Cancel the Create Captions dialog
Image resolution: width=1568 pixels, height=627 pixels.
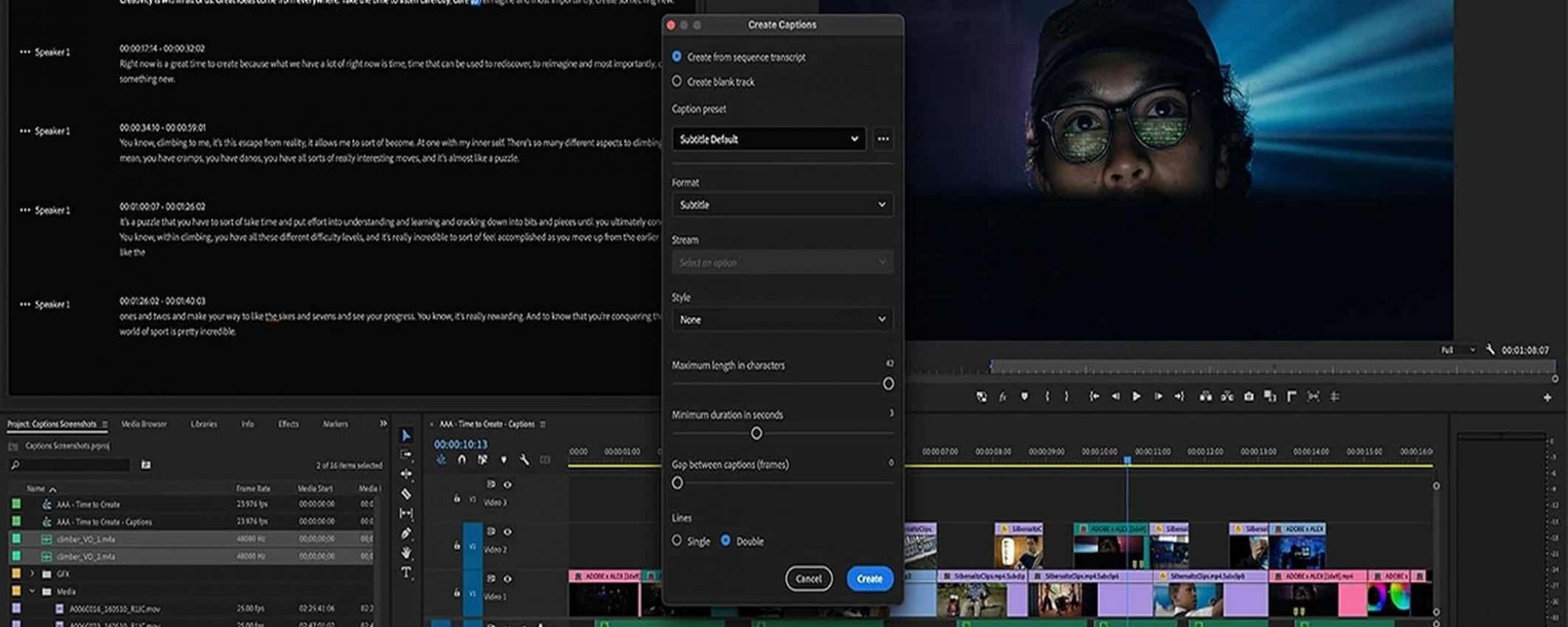pos(808,579)
